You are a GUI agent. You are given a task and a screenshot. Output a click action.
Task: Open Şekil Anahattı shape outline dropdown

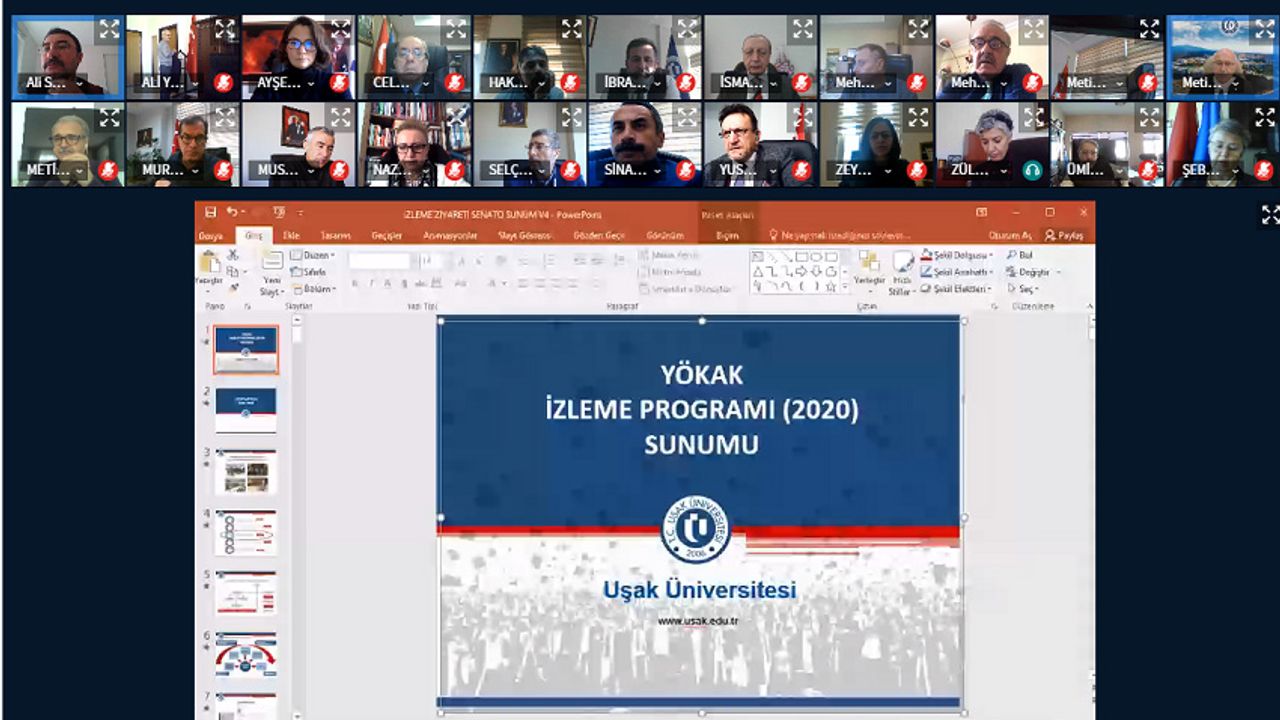point(957,272)
